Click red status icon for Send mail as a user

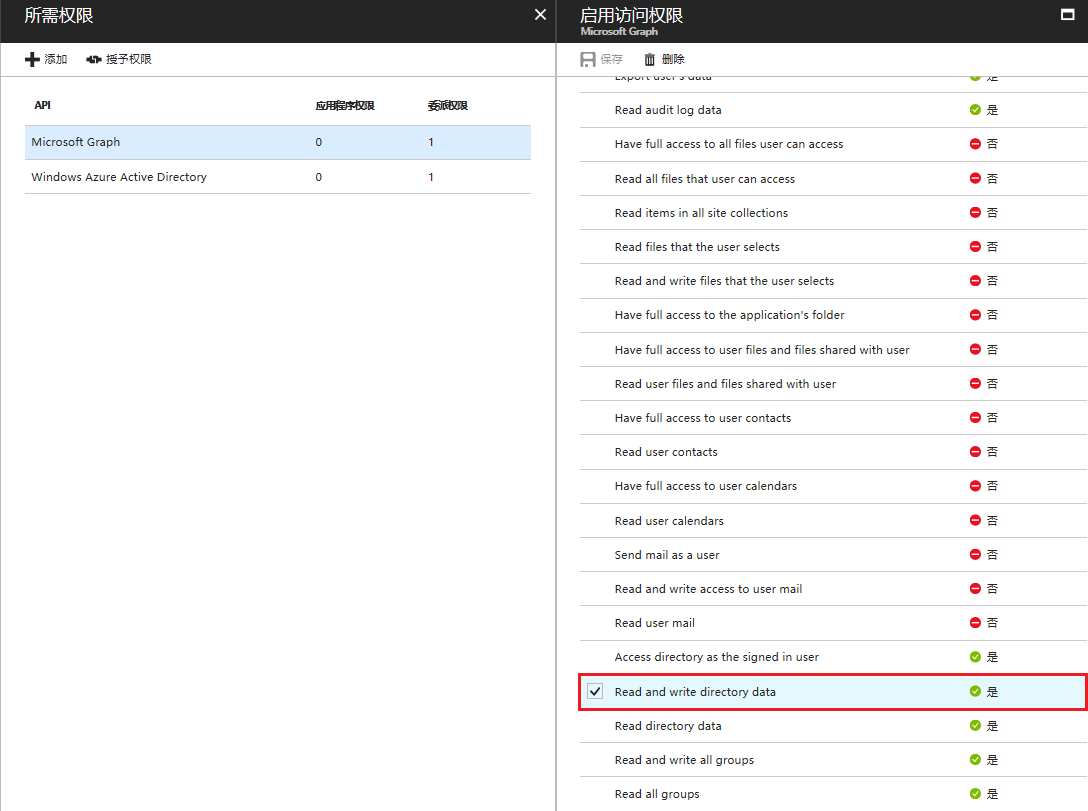[975, 555]
